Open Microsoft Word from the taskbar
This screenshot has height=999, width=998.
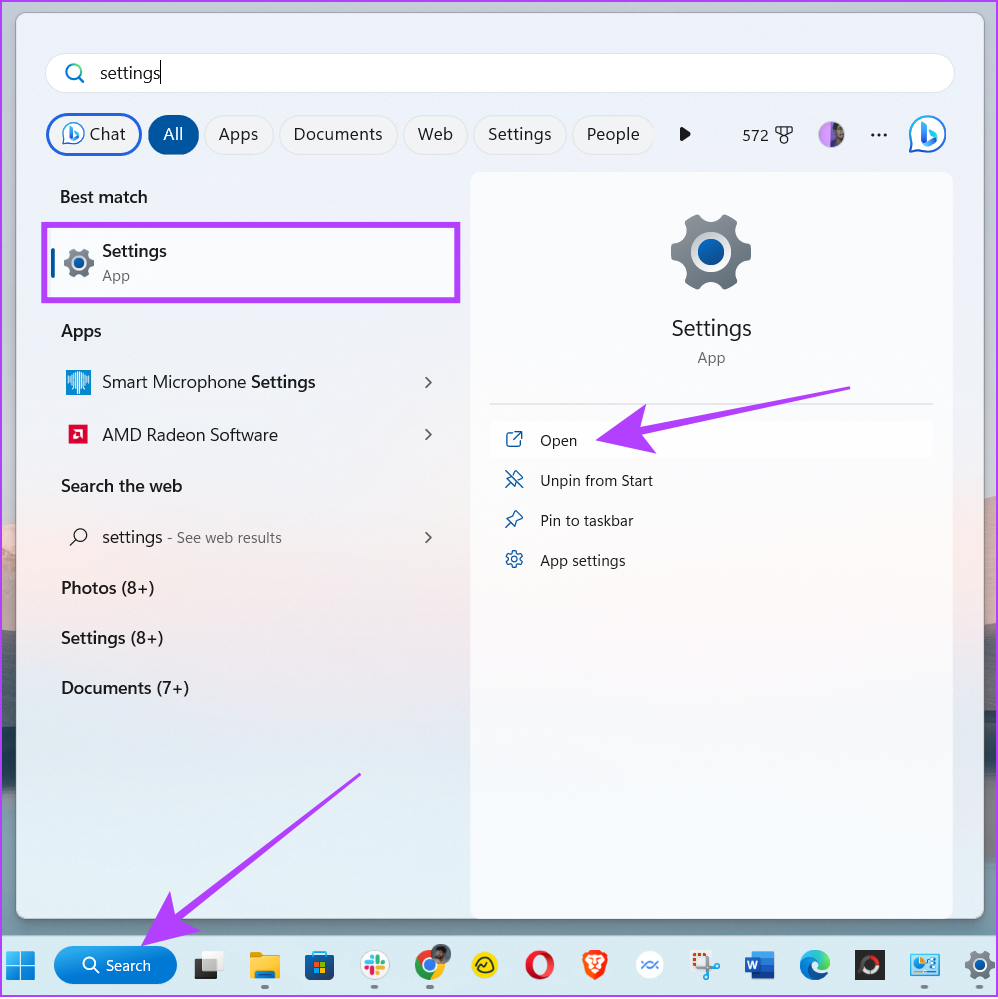click(x=759, y=965)
